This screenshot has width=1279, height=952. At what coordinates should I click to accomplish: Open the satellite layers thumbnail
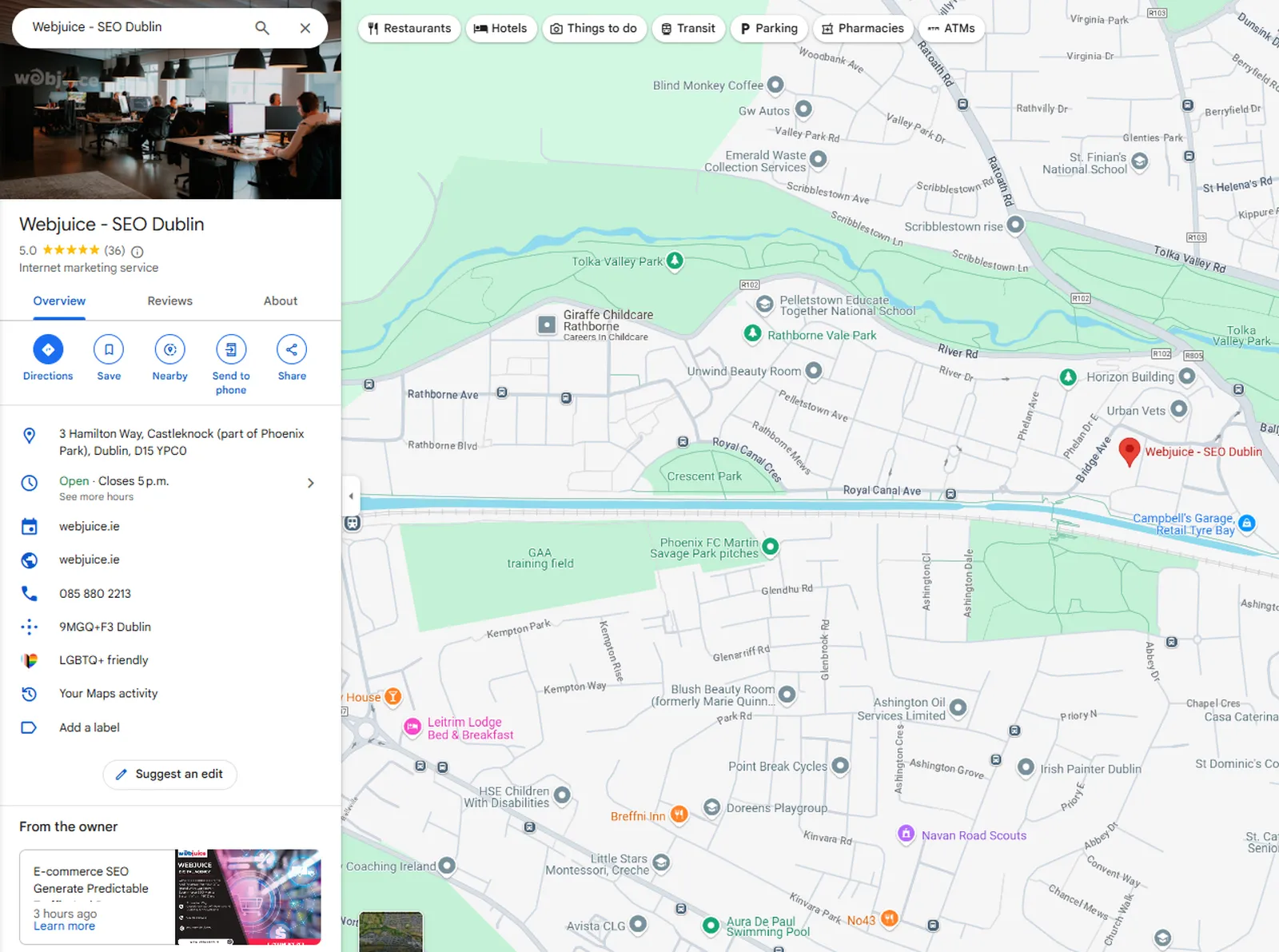(x=391, y=931)
